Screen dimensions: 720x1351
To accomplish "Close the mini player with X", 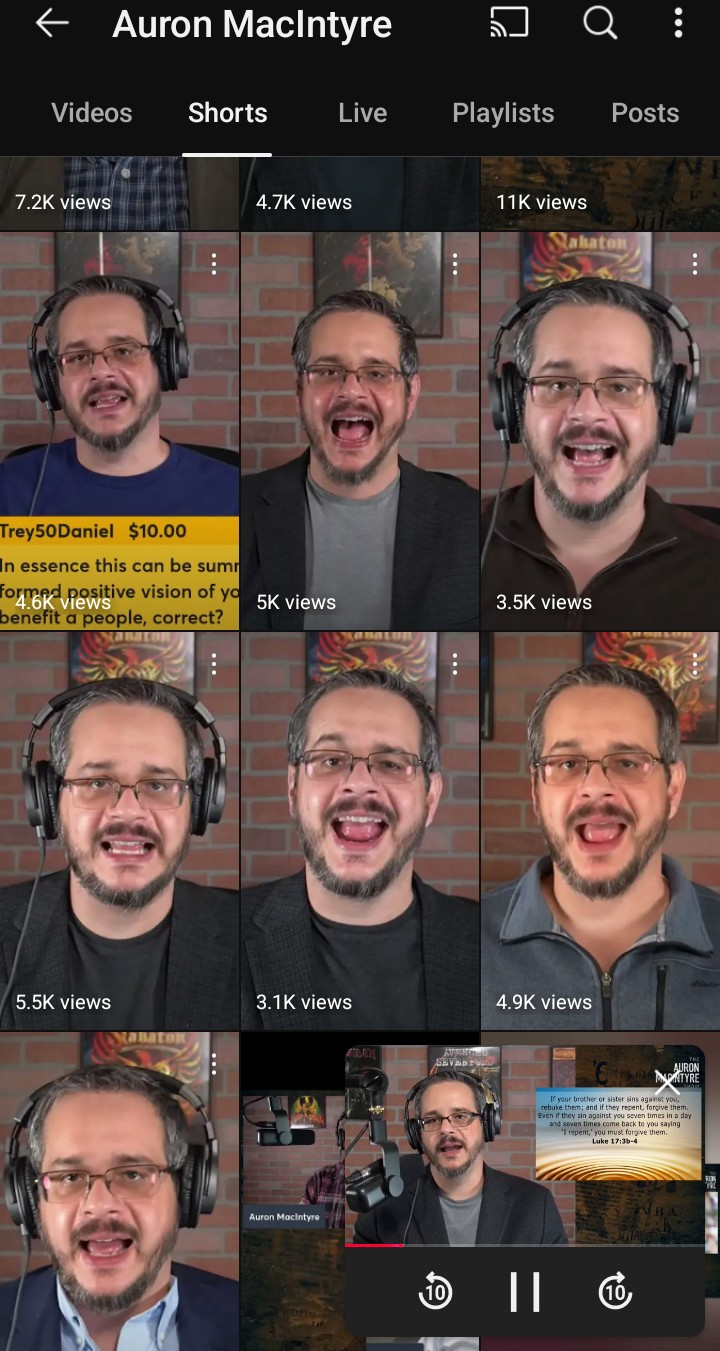I will click(x=668, y=1082).
